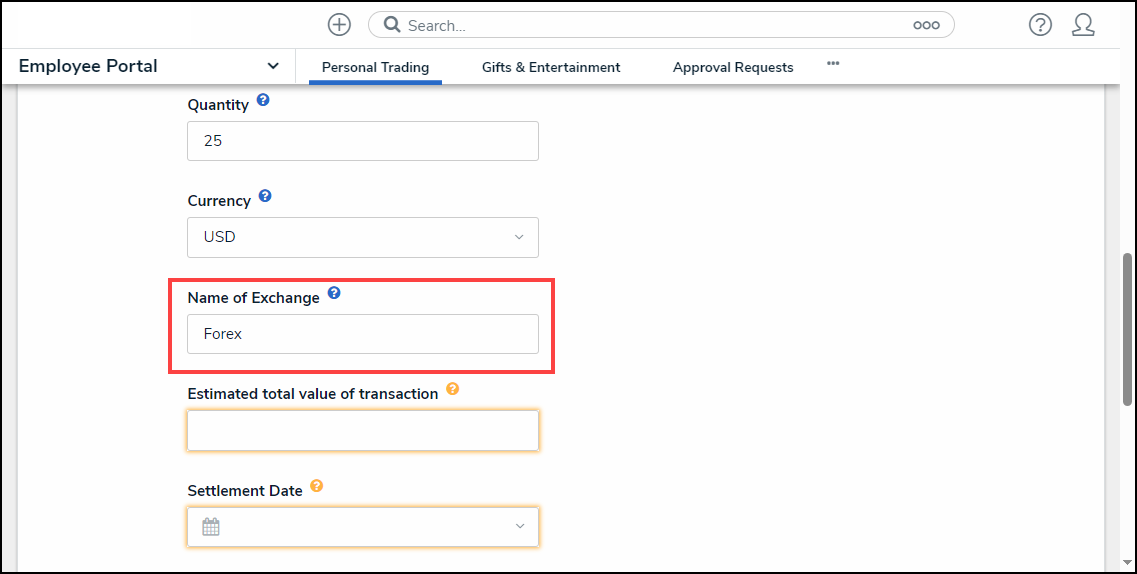
Task: Click the search magnifier icon
Action: [x=392, y=25]
